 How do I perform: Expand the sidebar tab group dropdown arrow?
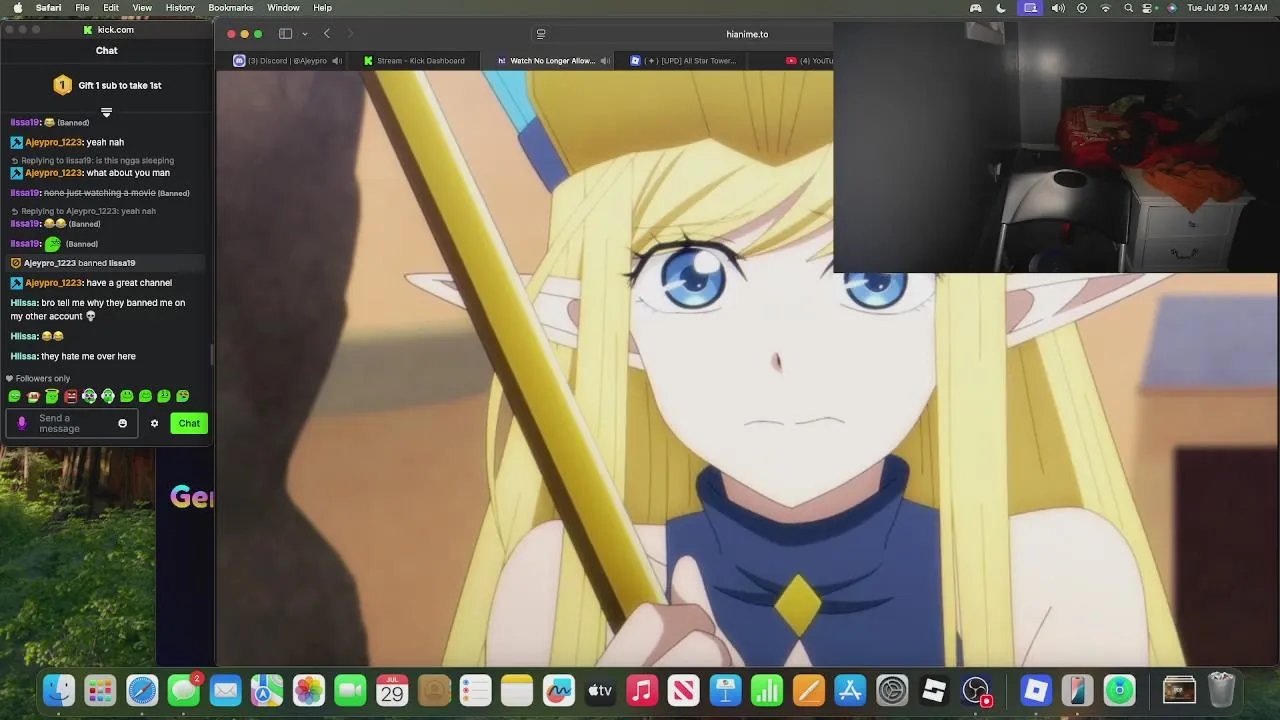pyautogui.click(x=304, y=34)
